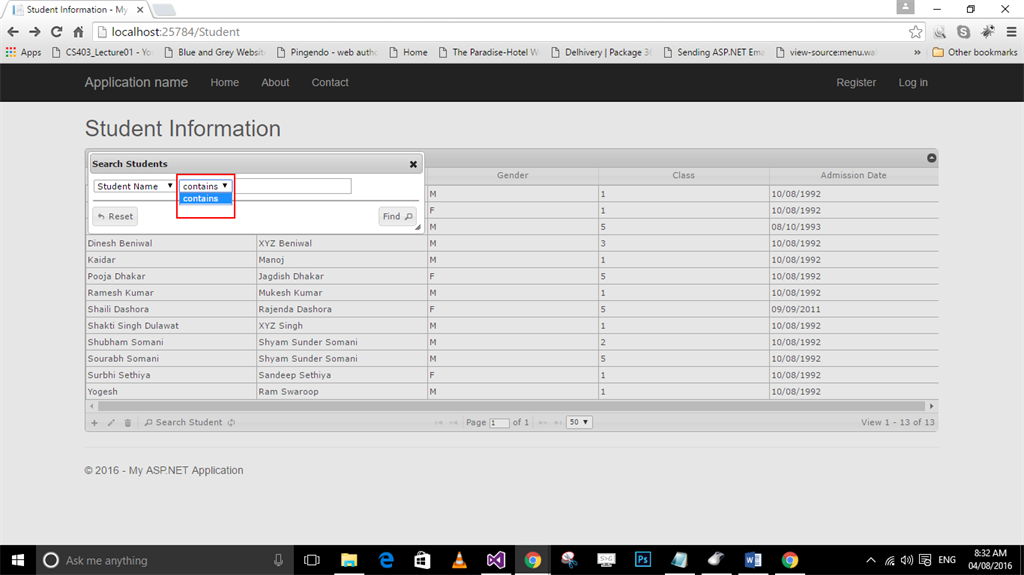Click the Rajenda Dashora father name cell
Image resolution: width=1024 pixels, height=575 pixels.
[342, 309]
